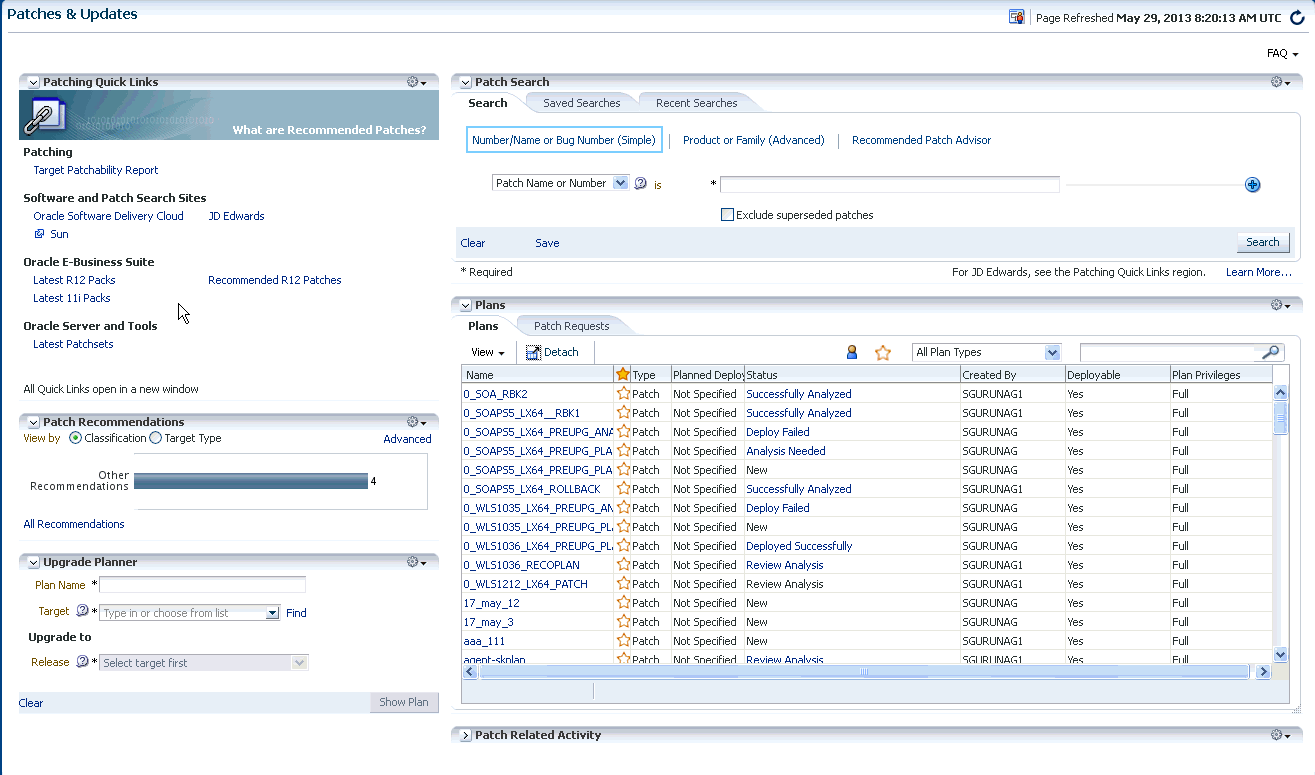Open the Latest R12 Packs link

point(74,280)
